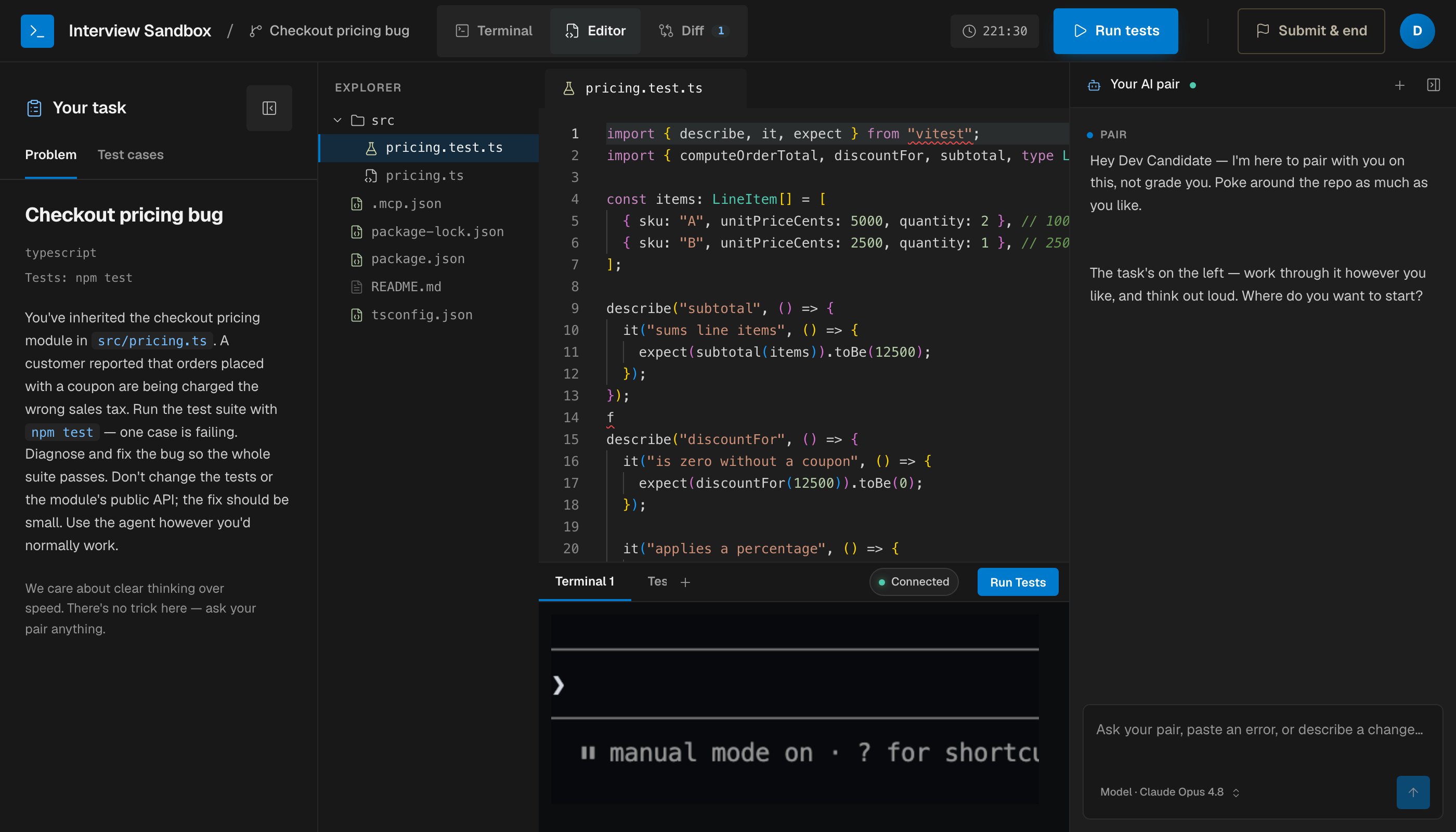This screenshot has height=832, width=1456.
Task: Click the terminal prompt input line
Action: (x=794, y=684)
